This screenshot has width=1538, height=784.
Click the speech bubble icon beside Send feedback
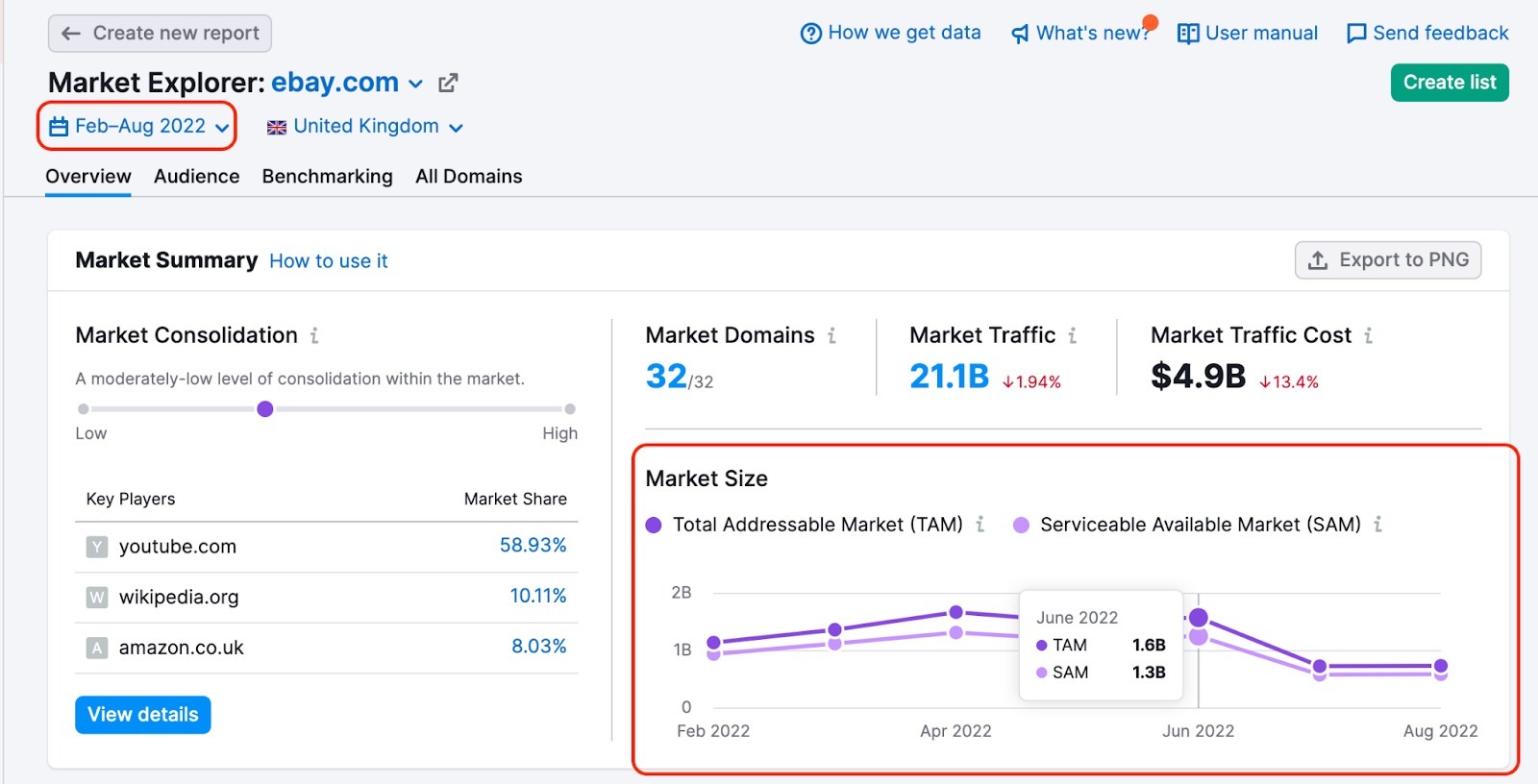pyautogui.click(x=1356, y=34)
